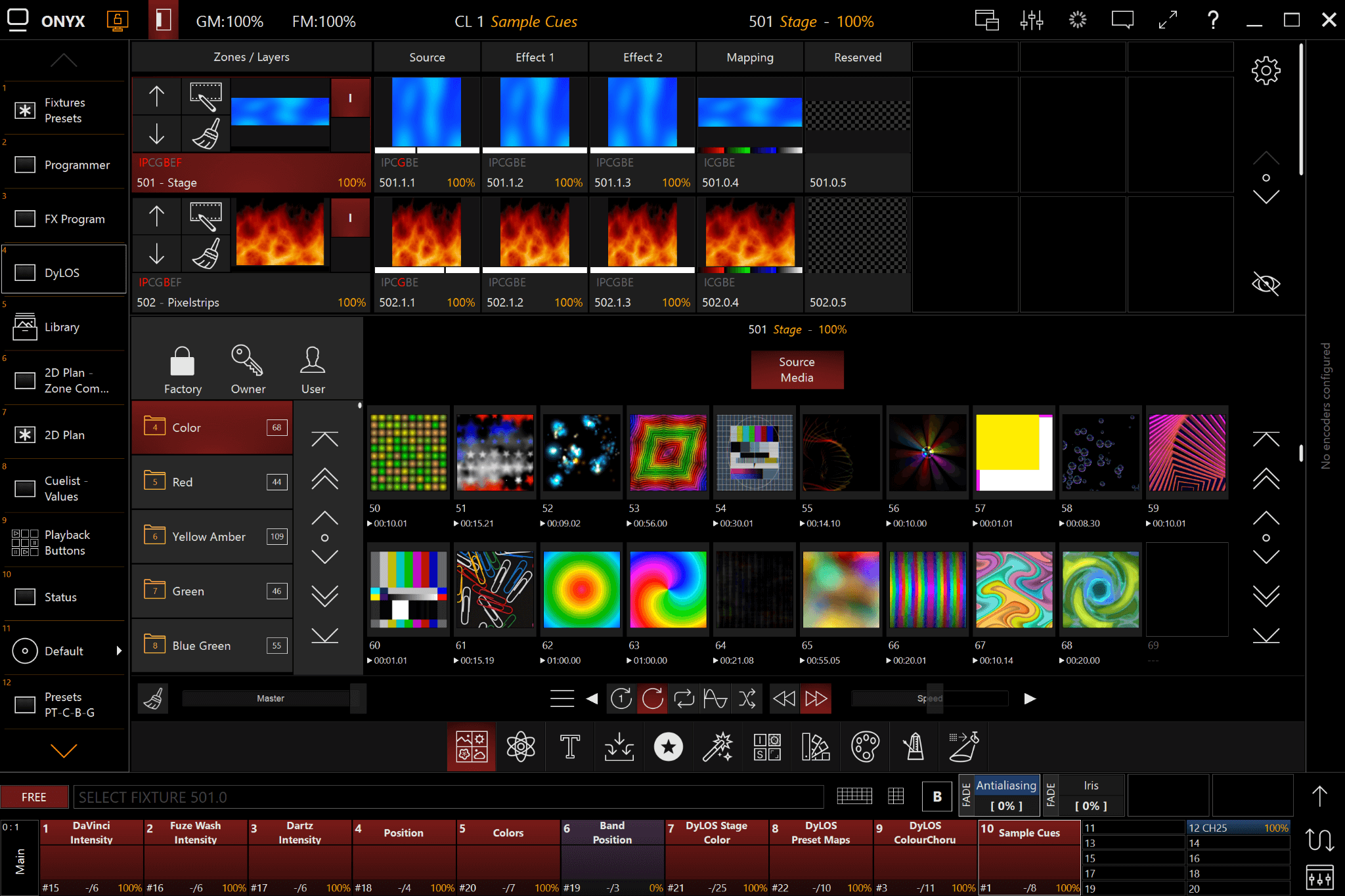
Task: Expand sidebar list with orange down chevron
Action: 64,750
